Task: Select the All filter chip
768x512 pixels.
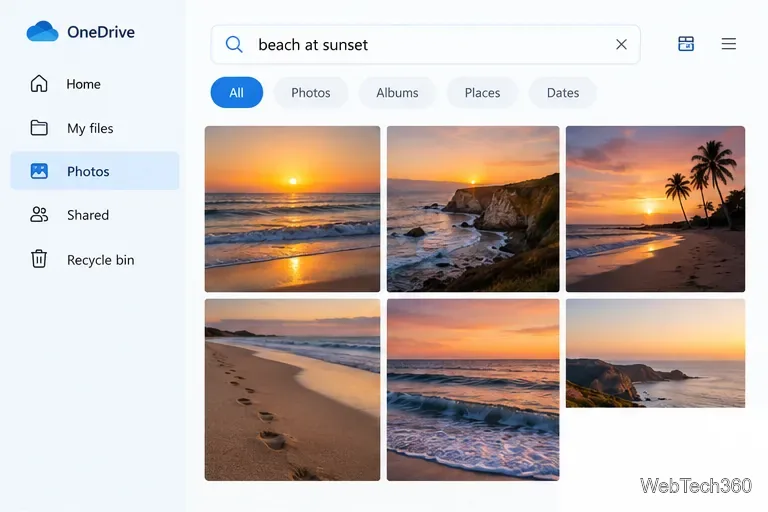Action: click(237, 93)
